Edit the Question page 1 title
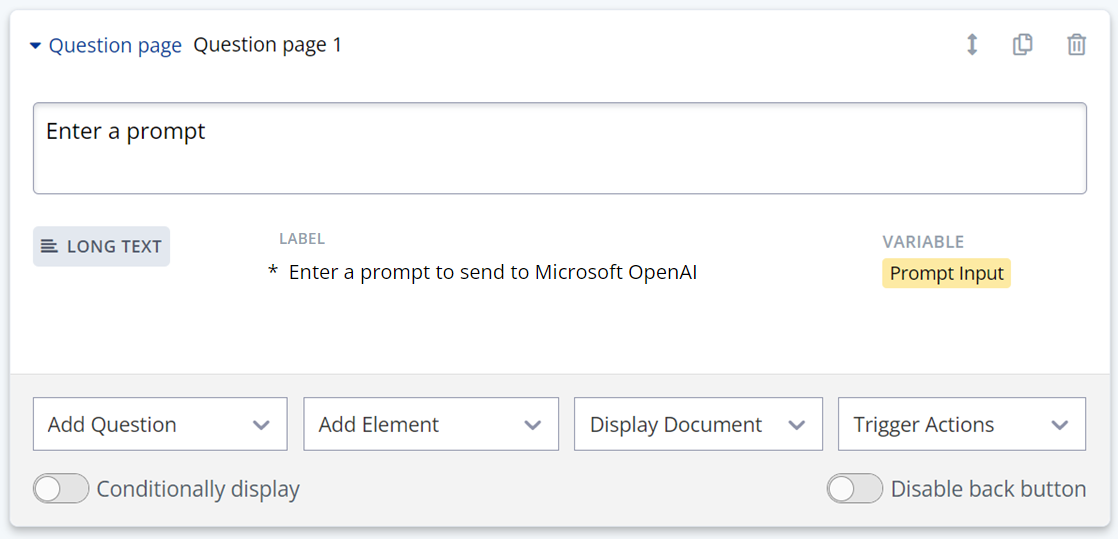 pos(267,45)
